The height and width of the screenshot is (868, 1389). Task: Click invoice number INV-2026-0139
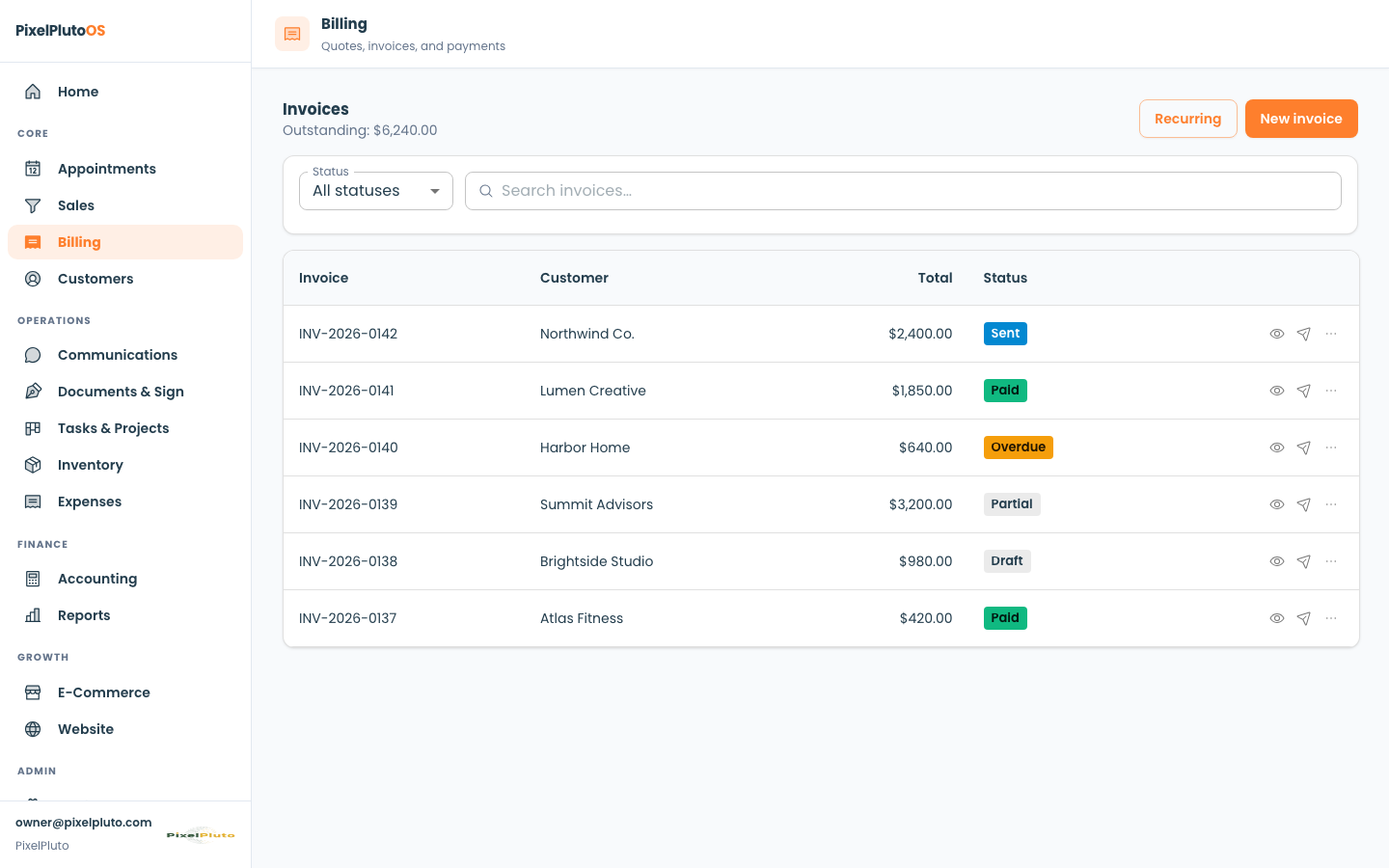click(348, 504)
